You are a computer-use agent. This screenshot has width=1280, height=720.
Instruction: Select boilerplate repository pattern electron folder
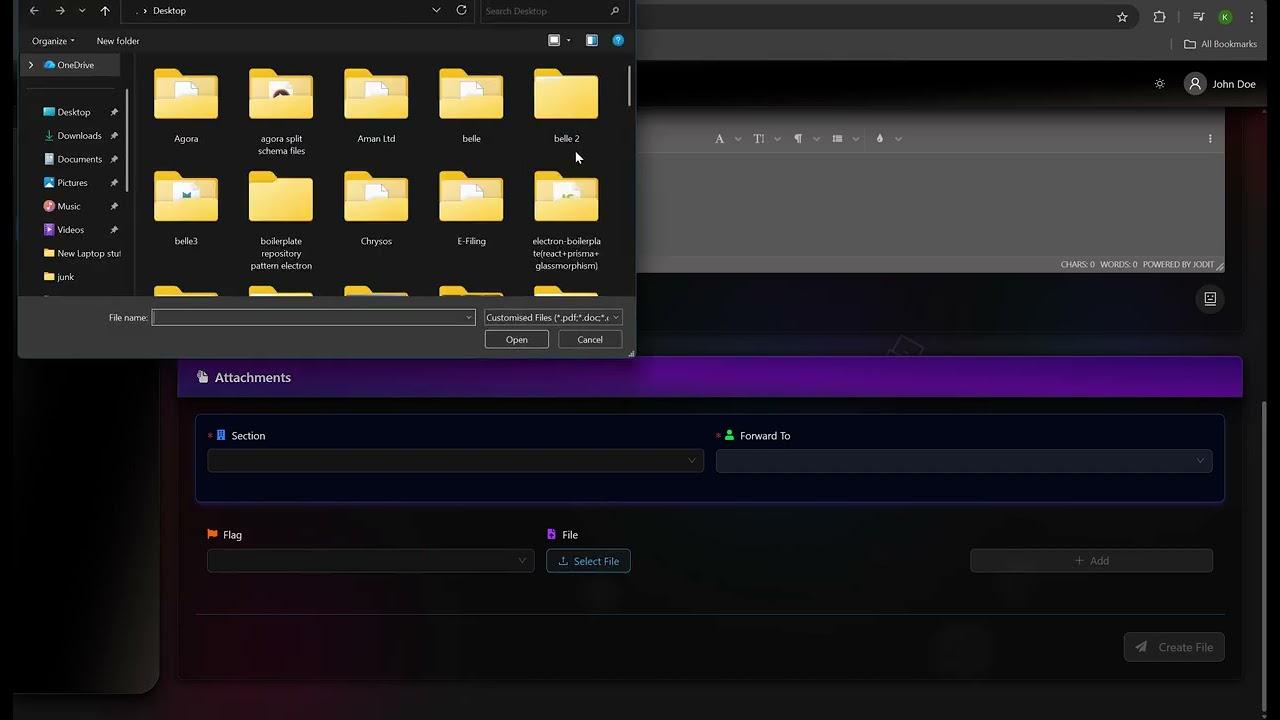(281, 220)
